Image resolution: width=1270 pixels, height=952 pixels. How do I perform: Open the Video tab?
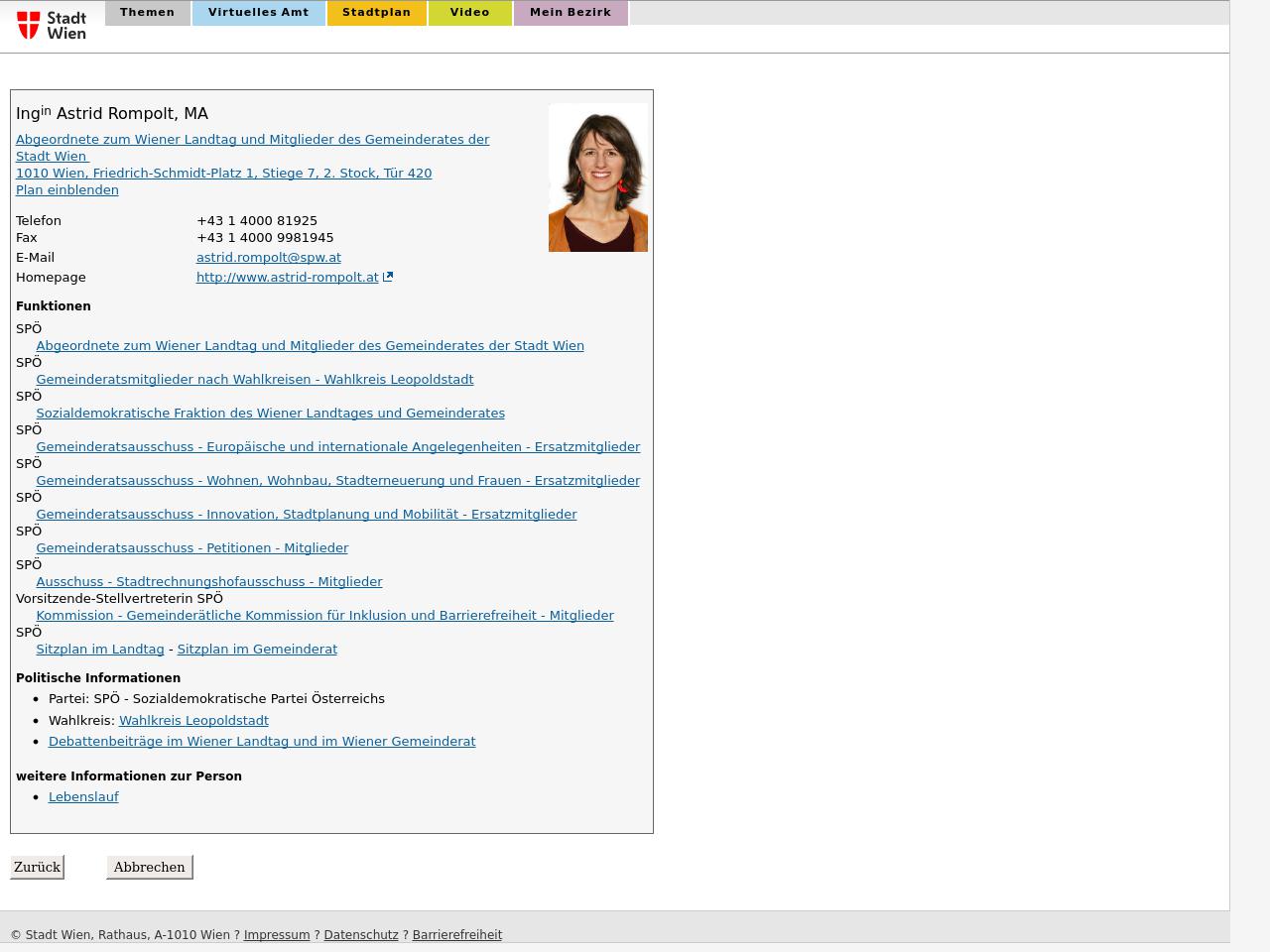coord(469,13)
